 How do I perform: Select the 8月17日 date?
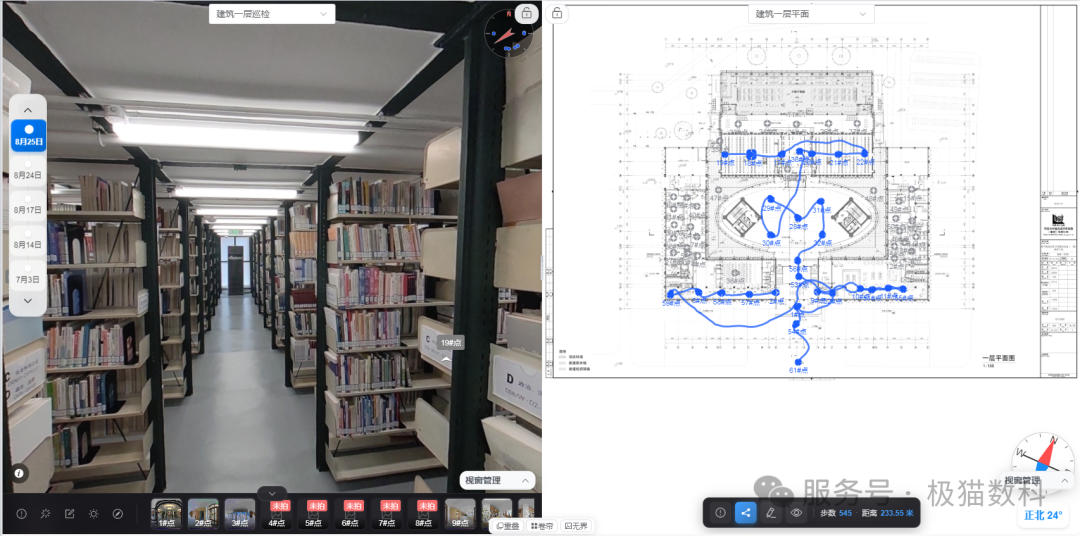click(28, 207)
